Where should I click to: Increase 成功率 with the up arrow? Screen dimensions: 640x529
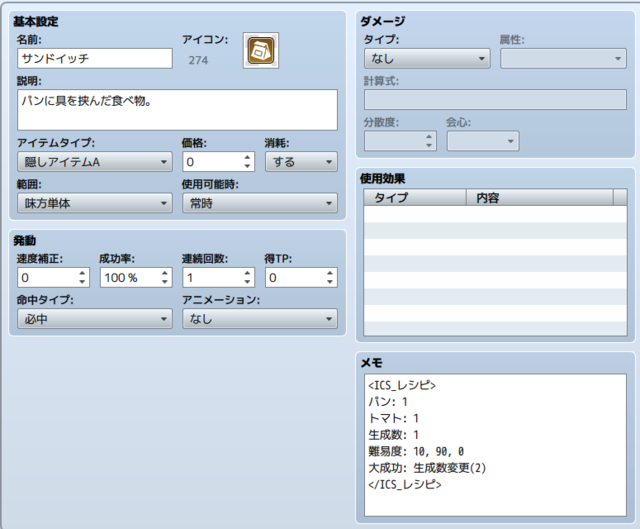(x=165, y=273)
